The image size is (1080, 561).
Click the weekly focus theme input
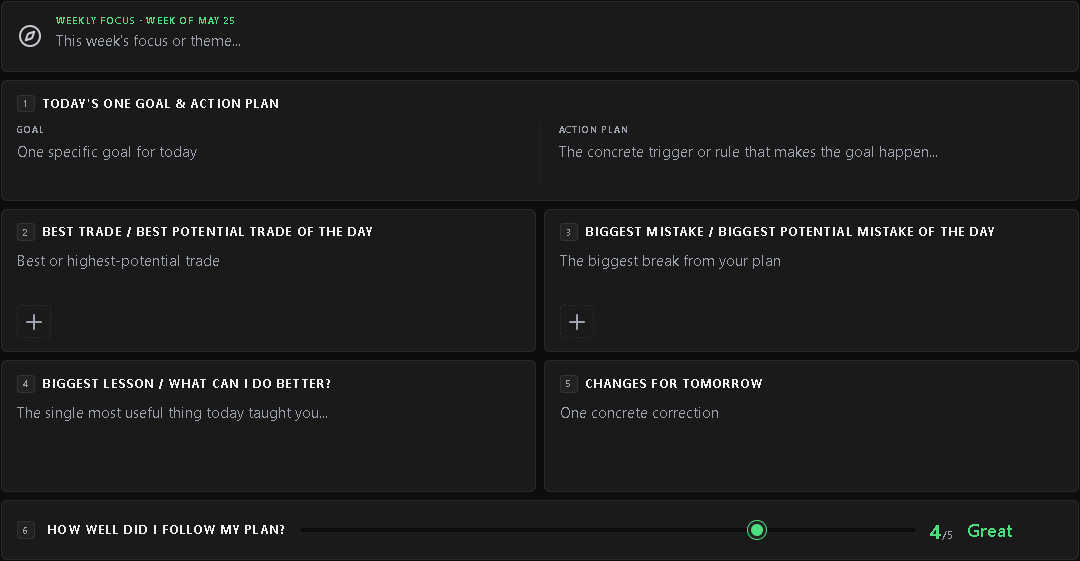pos(148,41)
